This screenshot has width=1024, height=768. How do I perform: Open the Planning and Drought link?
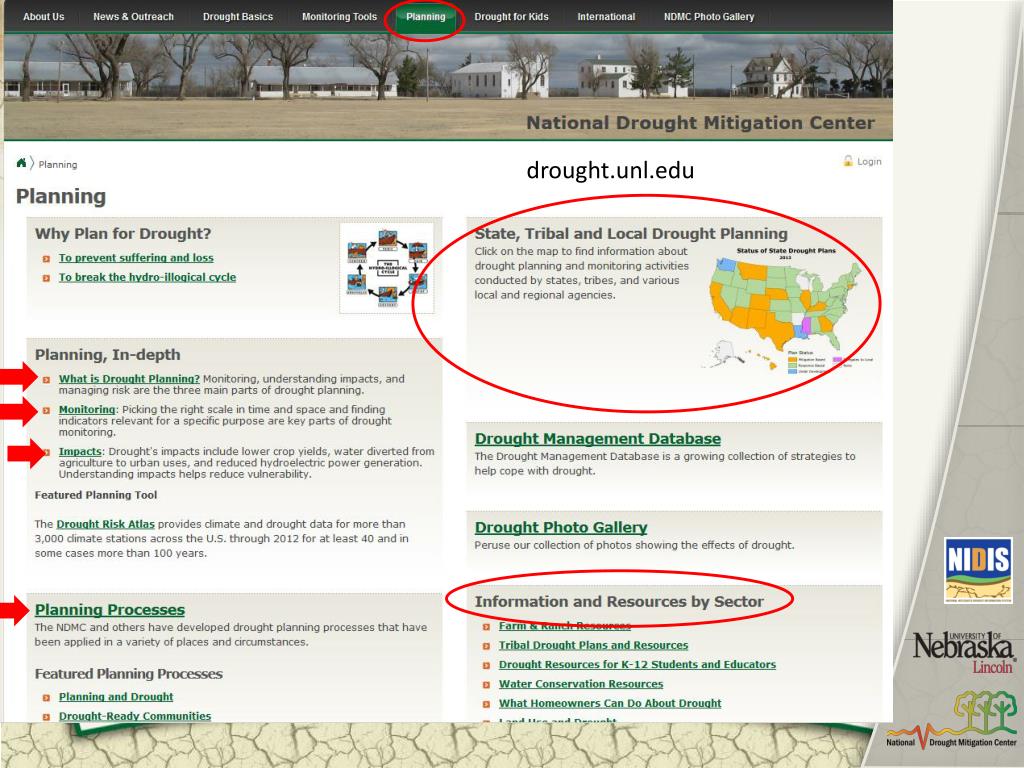[x=116, y=697]
